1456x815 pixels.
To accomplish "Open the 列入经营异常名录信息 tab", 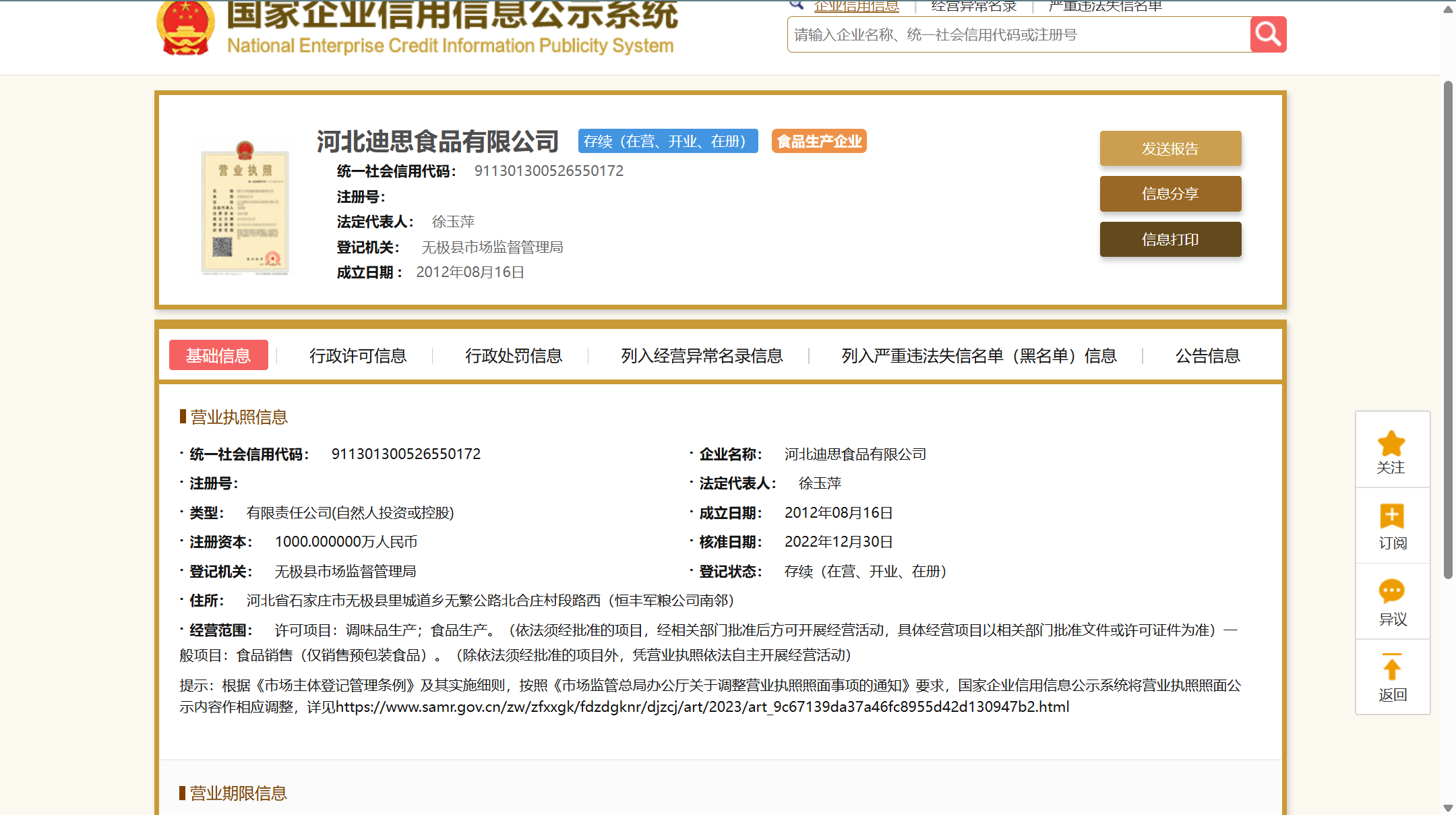I will click(702, 355).
